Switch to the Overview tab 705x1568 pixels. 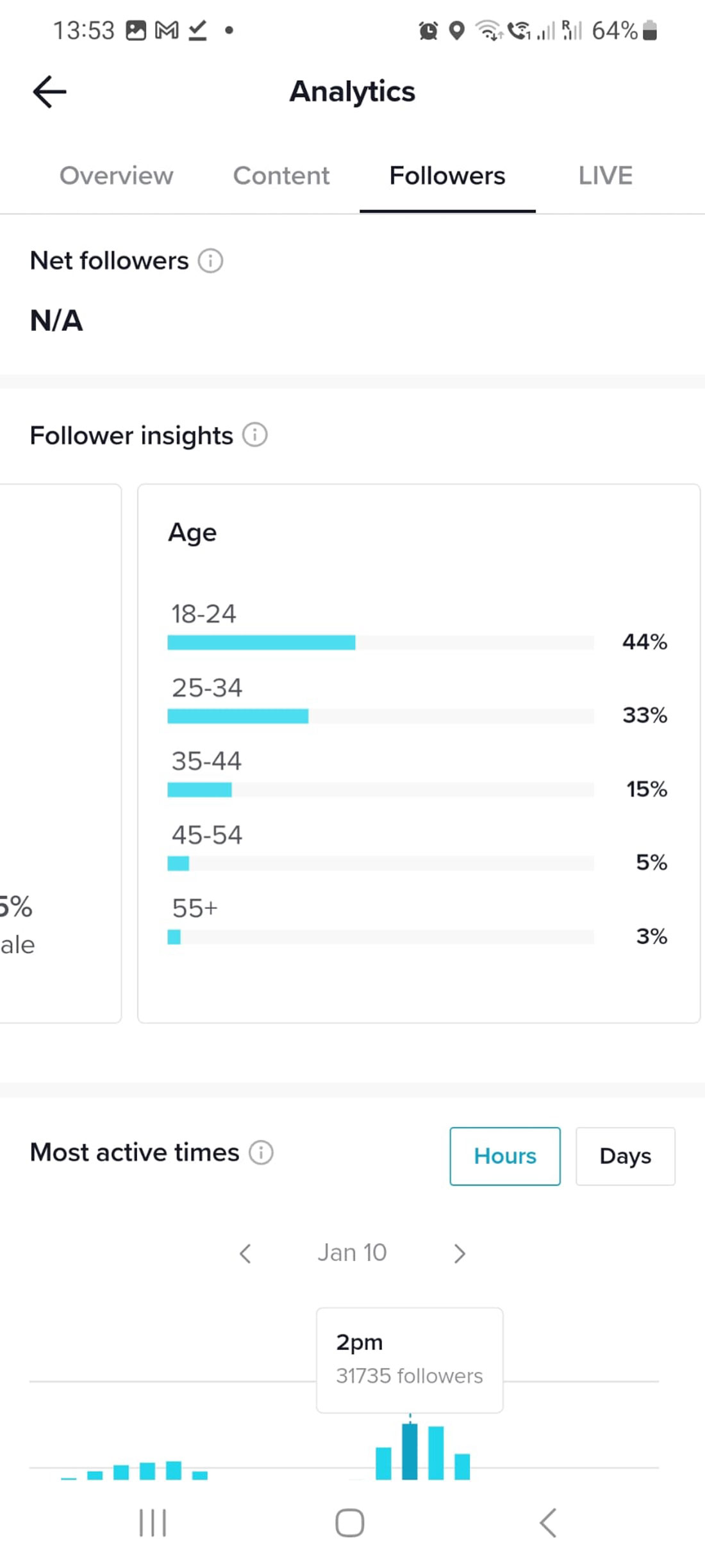point(117,176)
